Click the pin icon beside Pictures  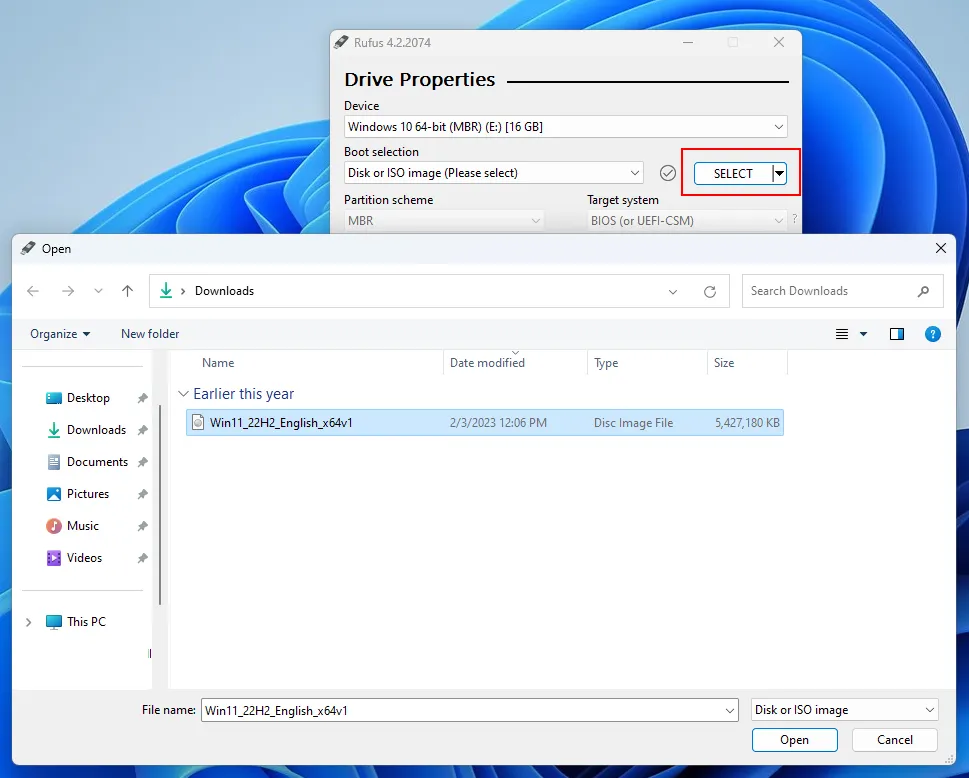point(143,494)
